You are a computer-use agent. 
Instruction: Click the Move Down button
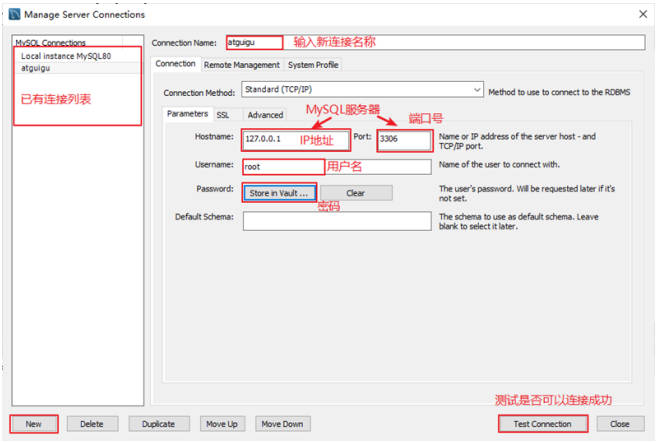(282, 424)
